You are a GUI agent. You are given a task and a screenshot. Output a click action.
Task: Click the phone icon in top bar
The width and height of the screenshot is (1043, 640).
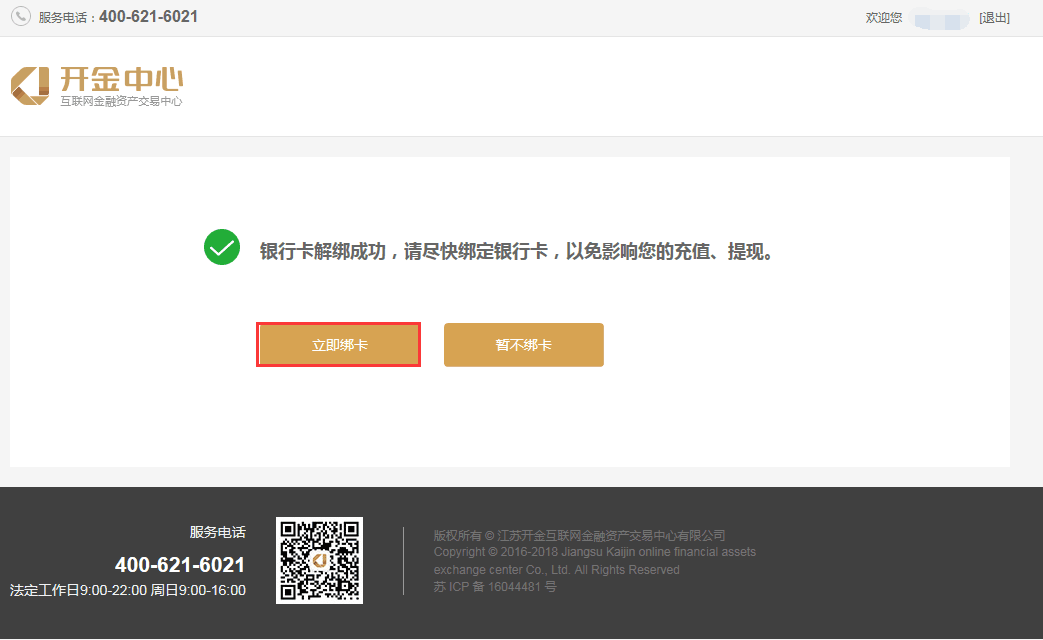(20, 17)
